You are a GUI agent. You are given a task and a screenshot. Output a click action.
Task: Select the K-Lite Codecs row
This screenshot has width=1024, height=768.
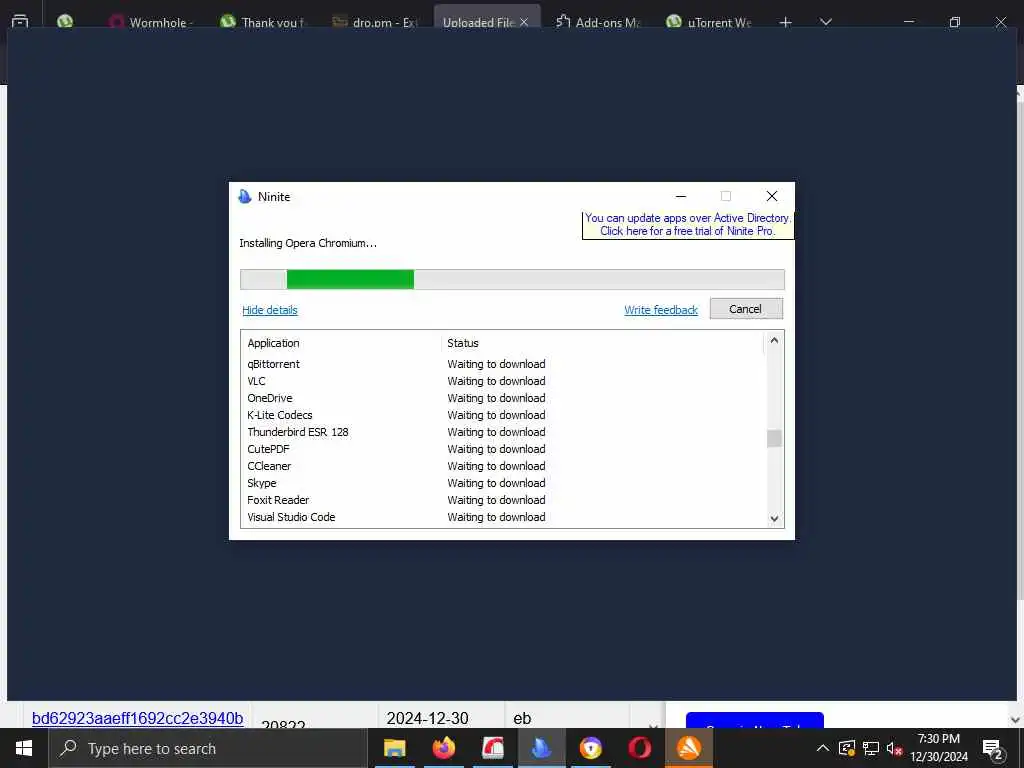(x=503, y=415)
